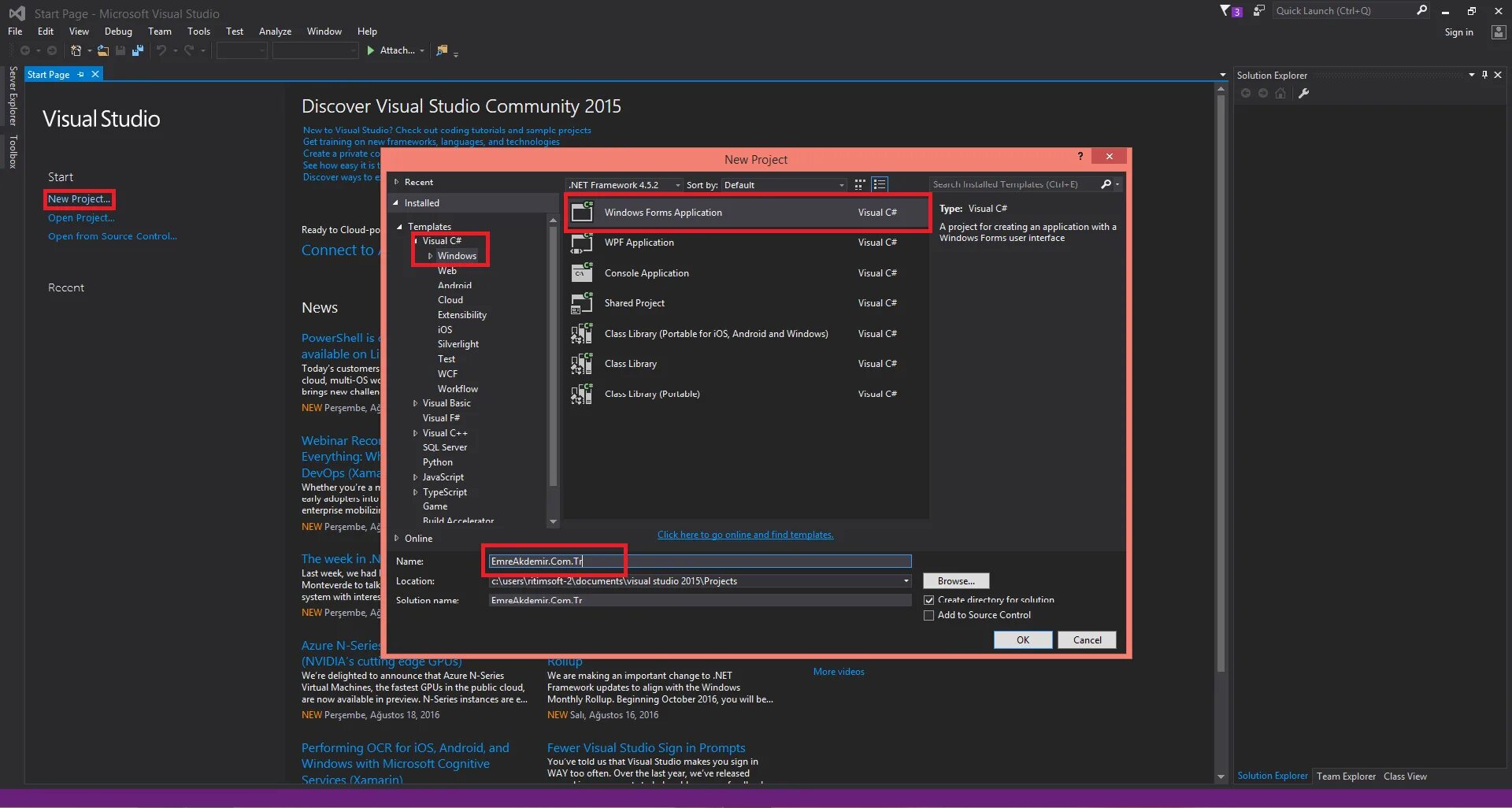Open the notifications flag icon
Screen dimensions: 1512x808
[x=1225, y=11]
